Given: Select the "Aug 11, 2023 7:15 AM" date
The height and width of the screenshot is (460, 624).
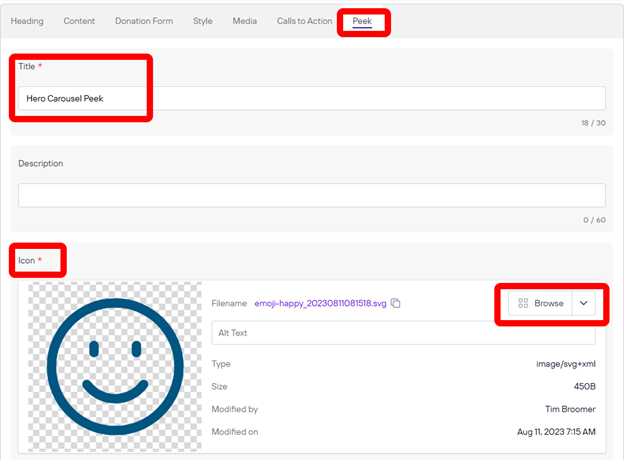Looking at the screenshot, I should pos(556,432).
